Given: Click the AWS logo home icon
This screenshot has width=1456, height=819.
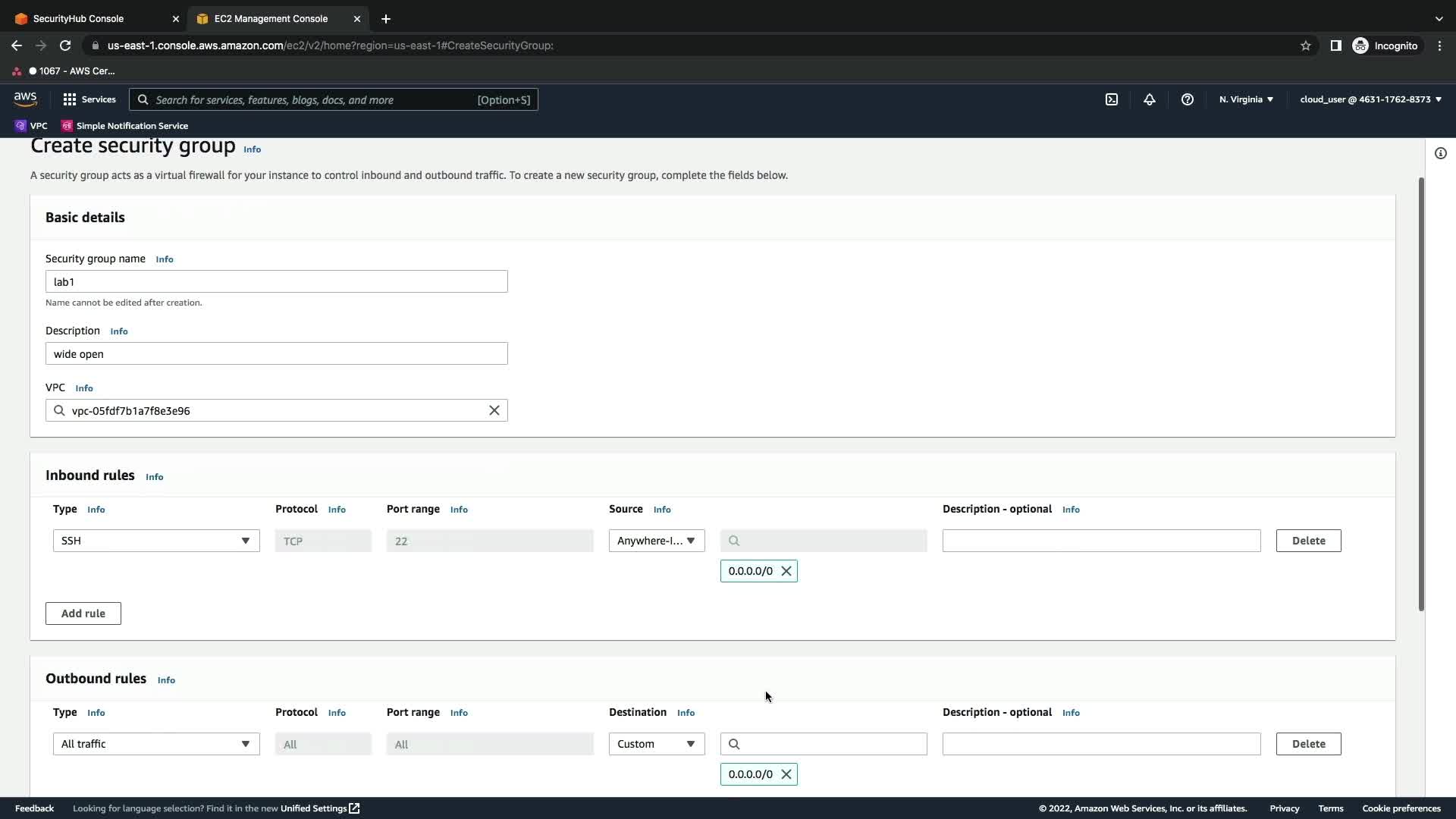Looking at the screenshot, I should point(25,99).
